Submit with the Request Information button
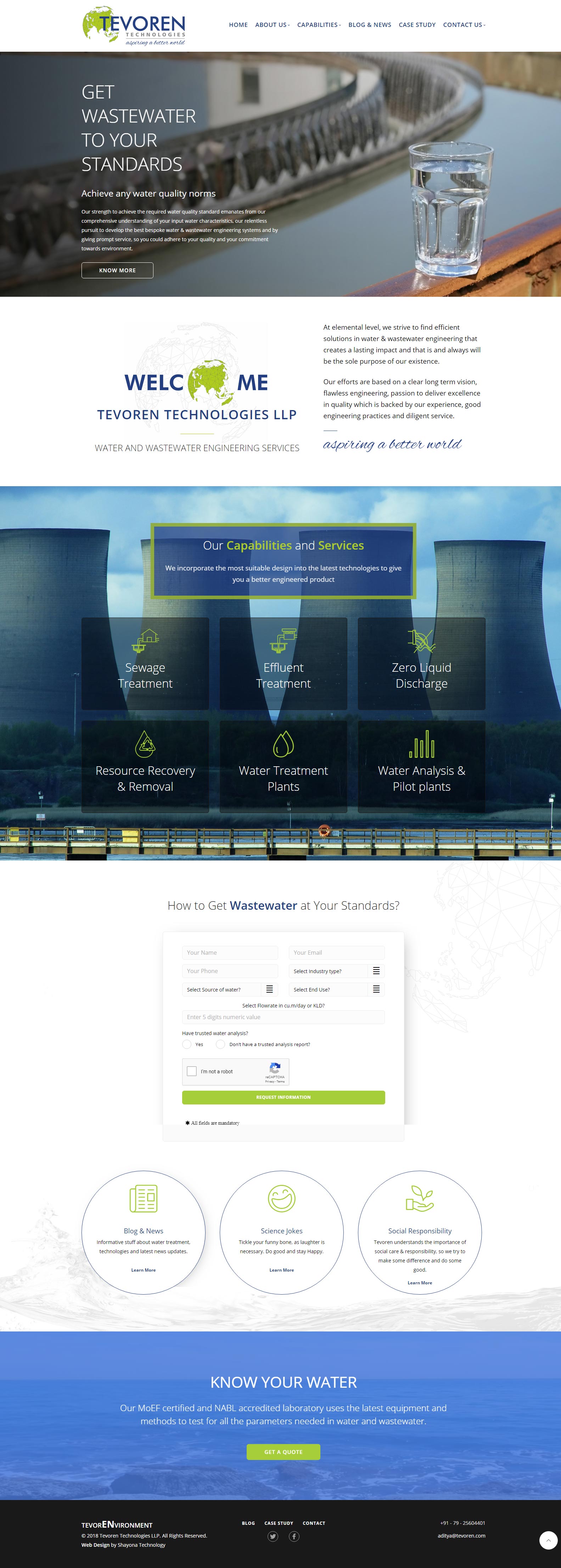561x1568 pixels. pos(283,1097)
